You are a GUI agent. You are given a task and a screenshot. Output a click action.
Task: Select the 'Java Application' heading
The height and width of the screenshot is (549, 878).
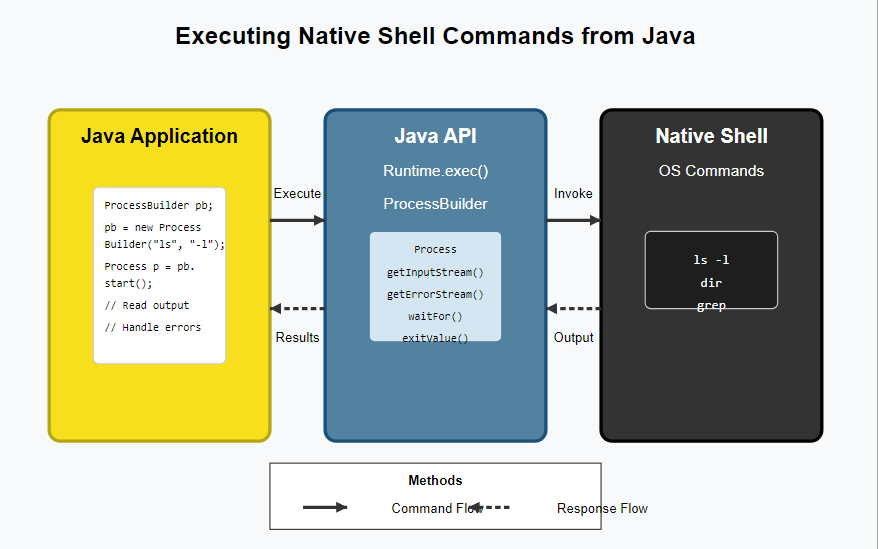click(x=160, y=136)
